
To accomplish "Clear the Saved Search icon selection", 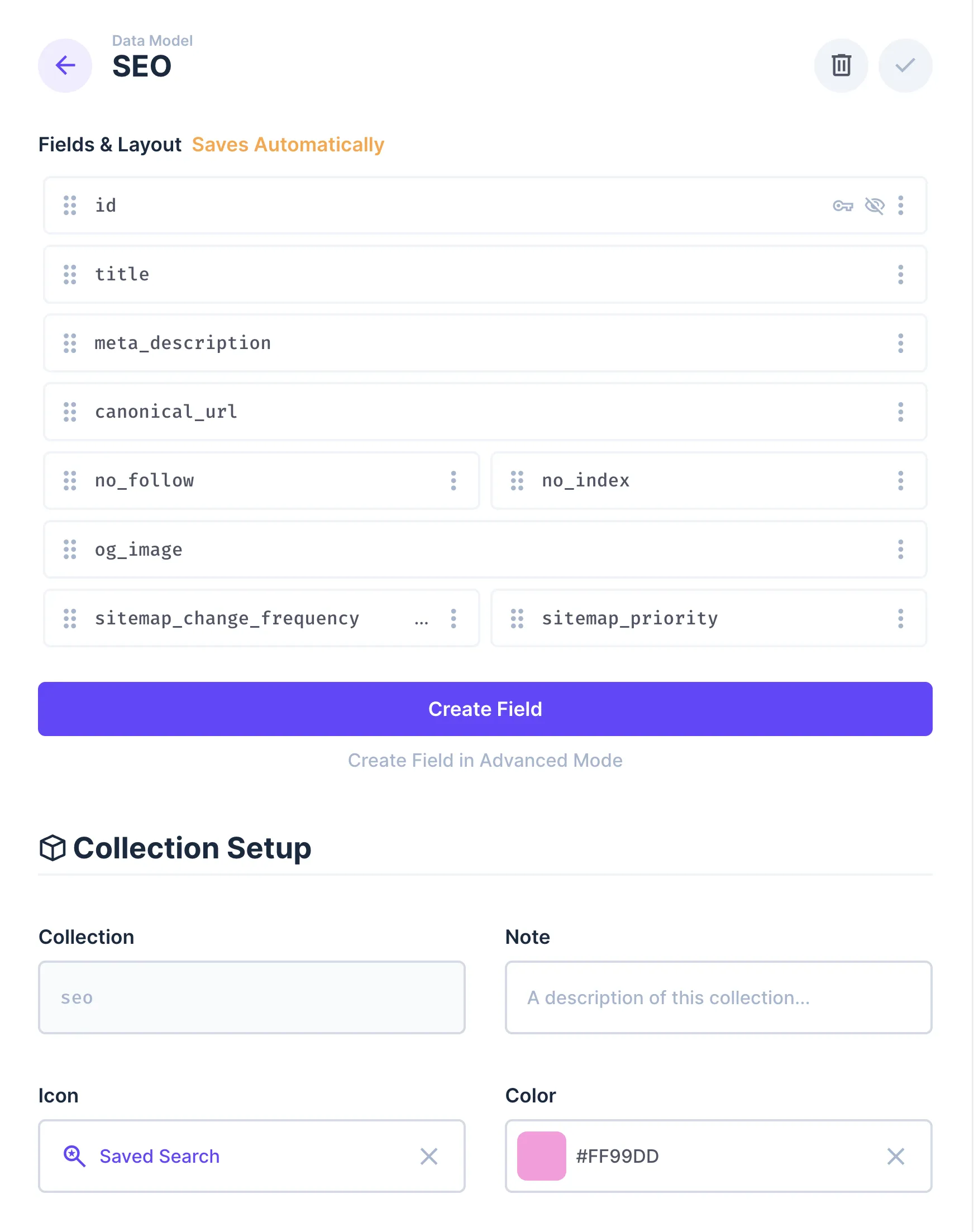I will (x=429, y=1156).
